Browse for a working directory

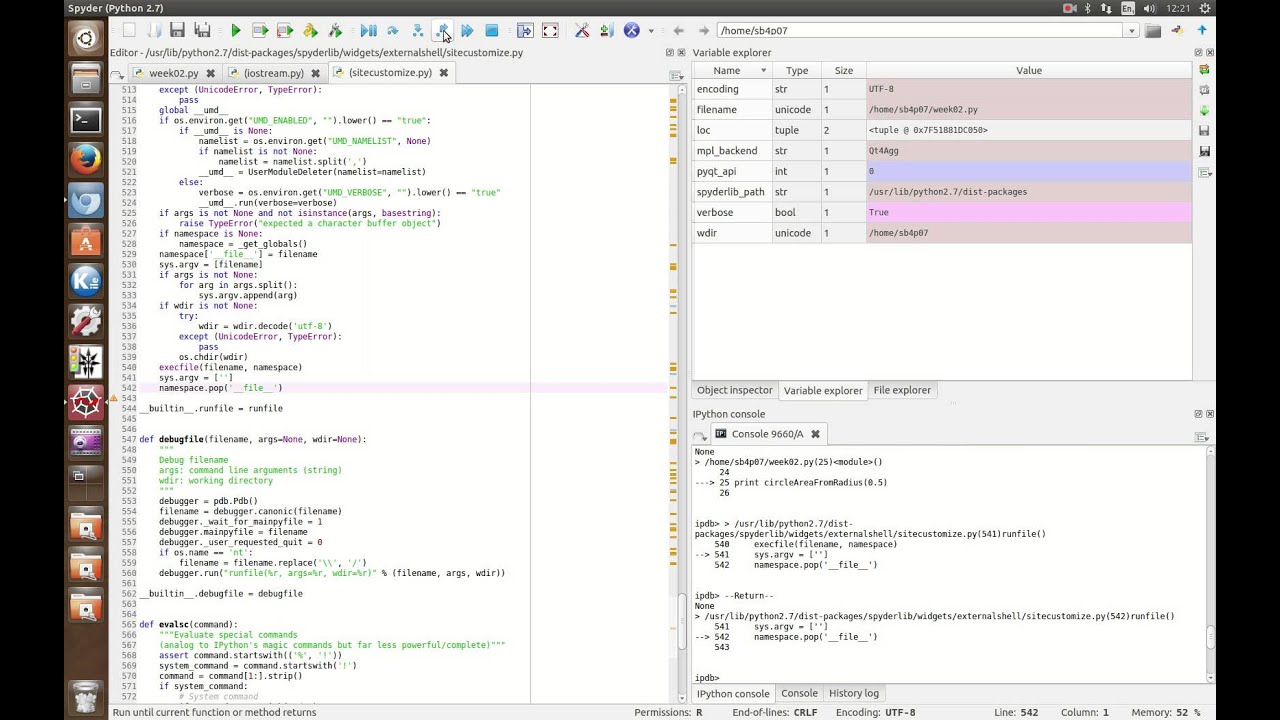pyautogui.click(x=1153, y=31)
